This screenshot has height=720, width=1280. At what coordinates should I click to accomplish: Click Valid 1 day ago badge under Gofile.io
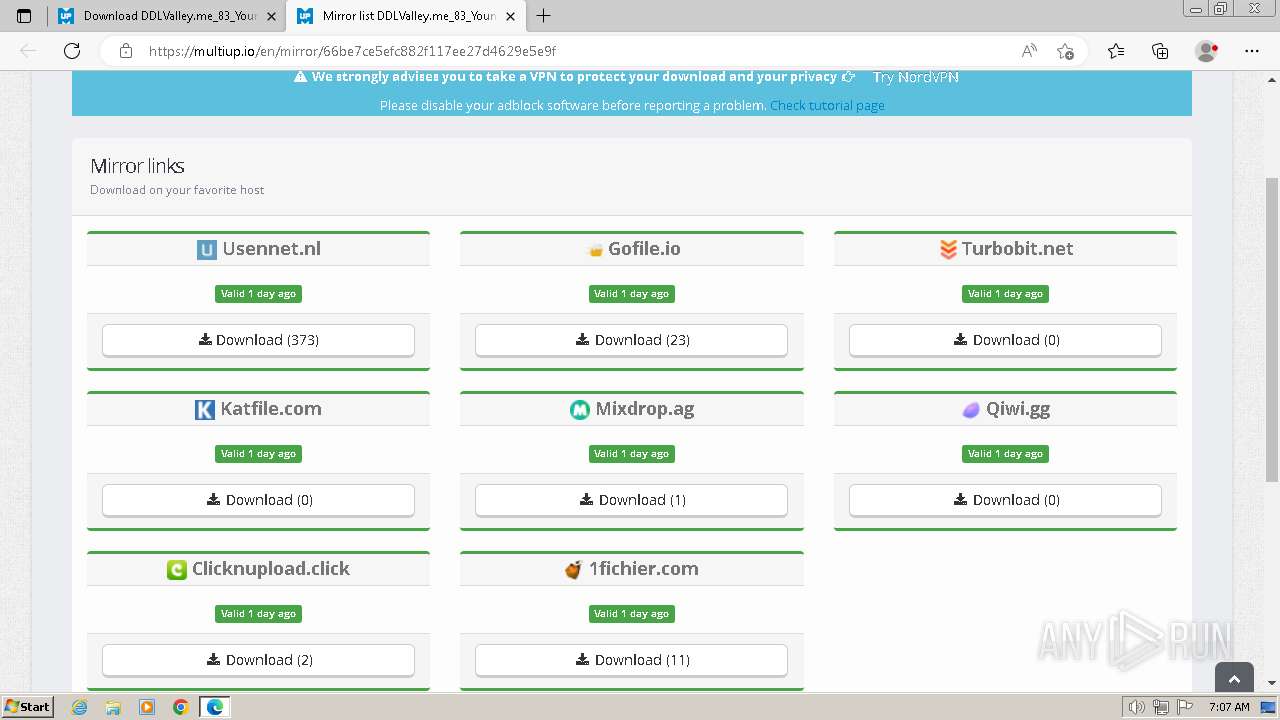pyautogui.click(x=631, y=294)
